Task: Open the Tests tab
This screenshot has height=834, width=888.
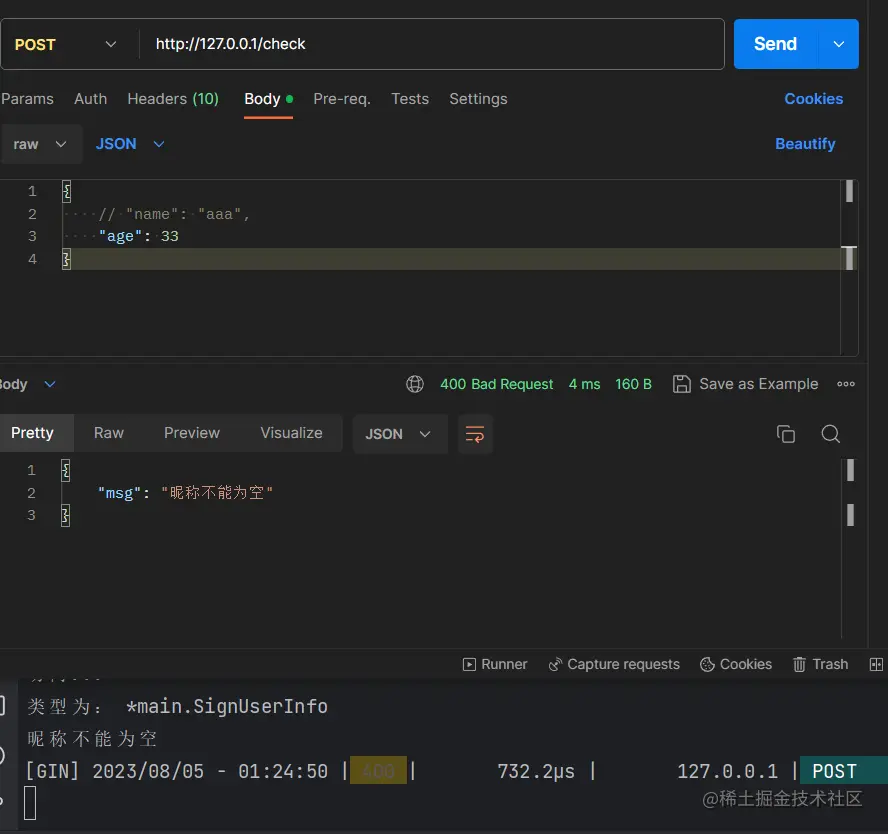Action: [x=410, y=99]
